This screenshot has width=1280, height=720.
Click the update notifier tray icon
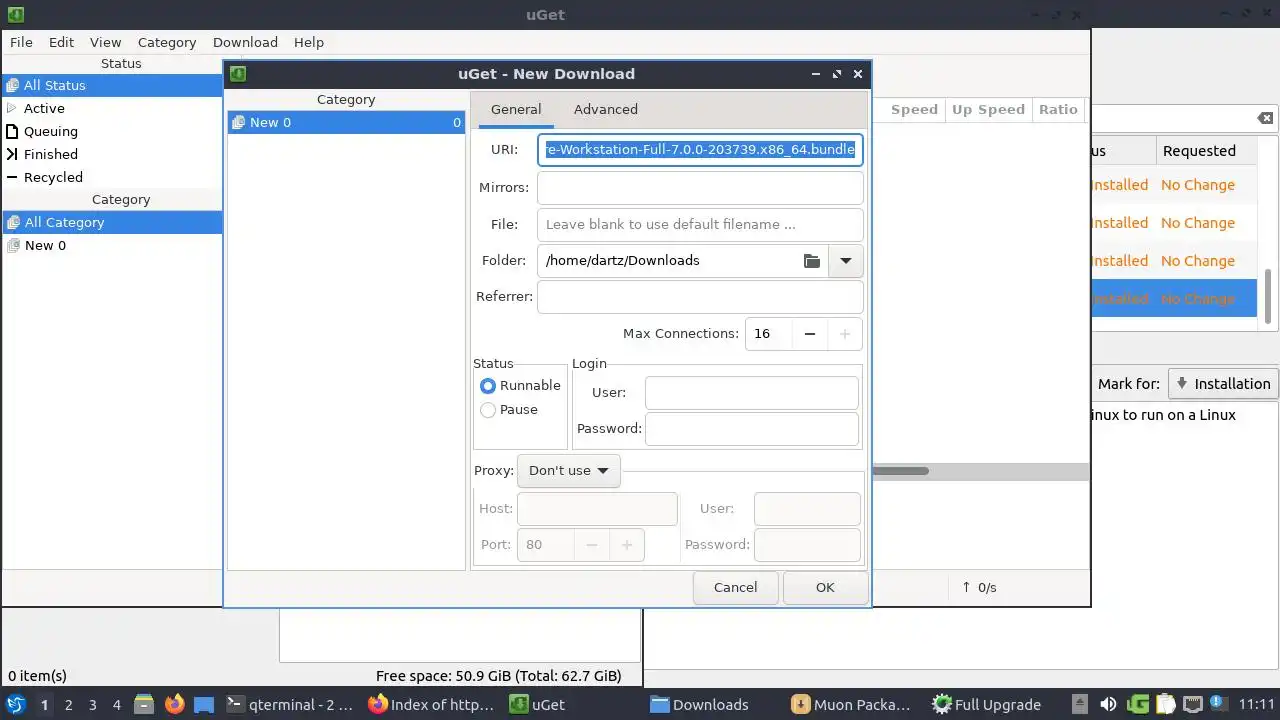(1218, 704)
